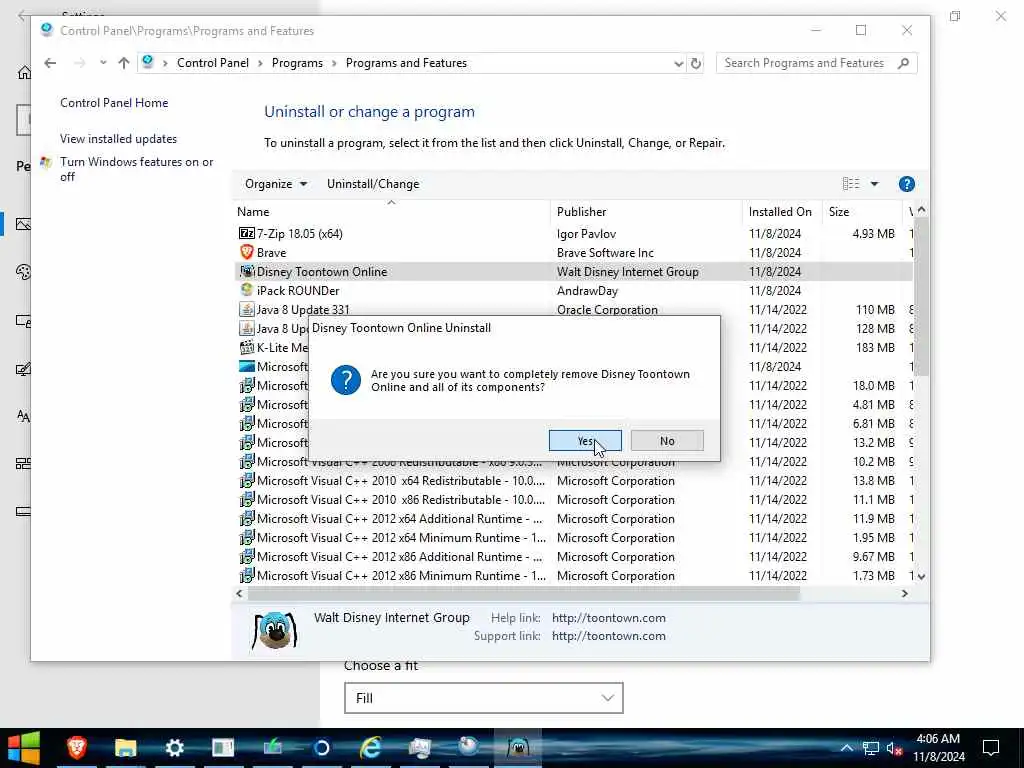Confirm uninstall by clicking Yes
The width and height of the screenshot is (1024, 768).
pyautogui.click(x=585, y=441)
